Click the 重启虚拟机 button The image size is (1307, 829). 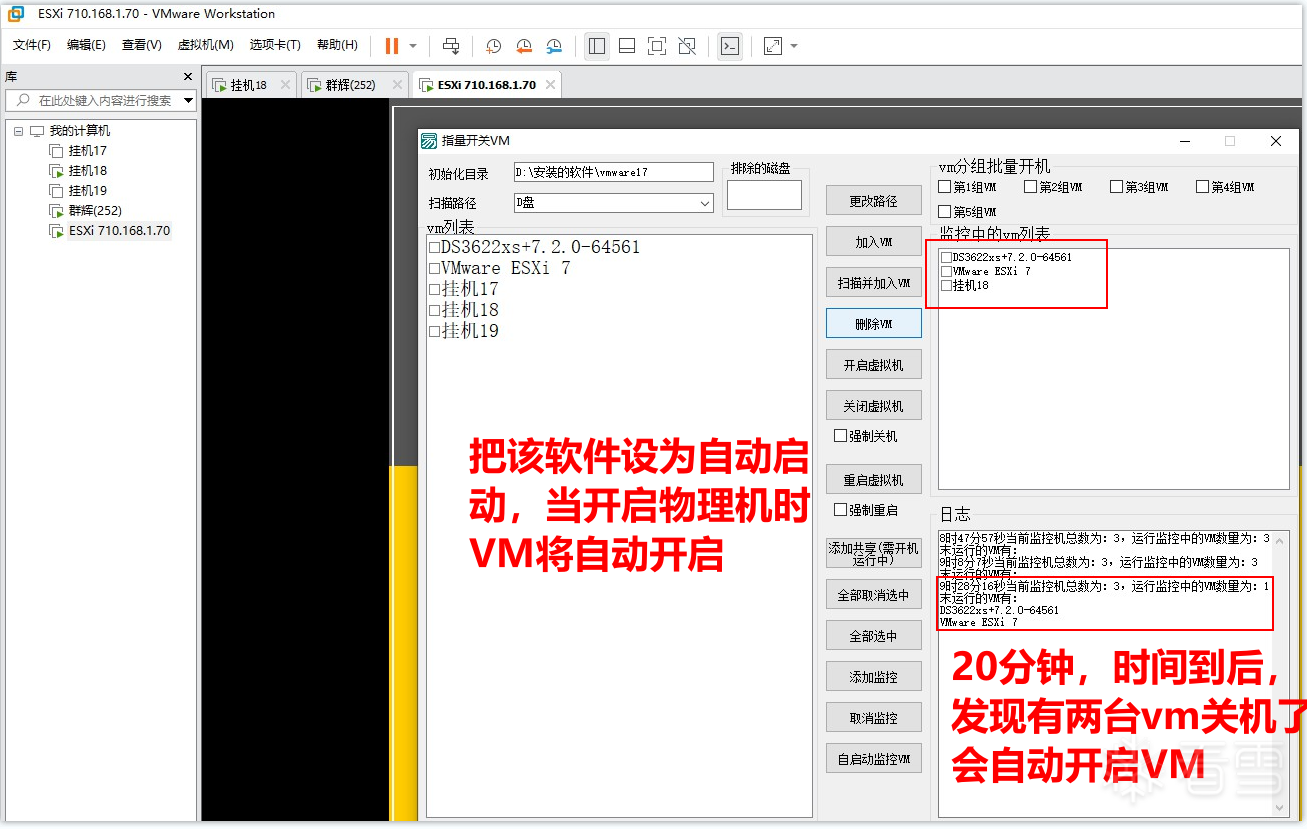point(874,480)
